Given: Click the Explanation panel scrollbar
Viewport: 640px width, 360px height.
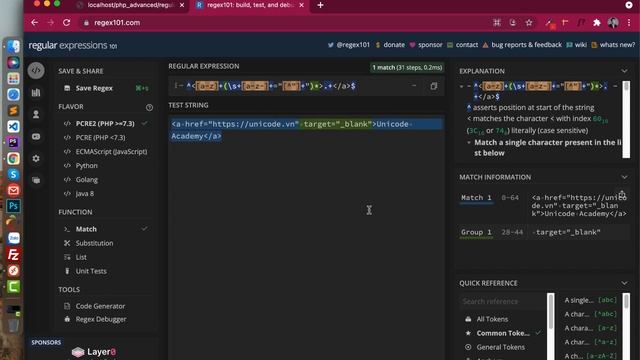Looking at the screenshot, I should [x=626, y=119].
